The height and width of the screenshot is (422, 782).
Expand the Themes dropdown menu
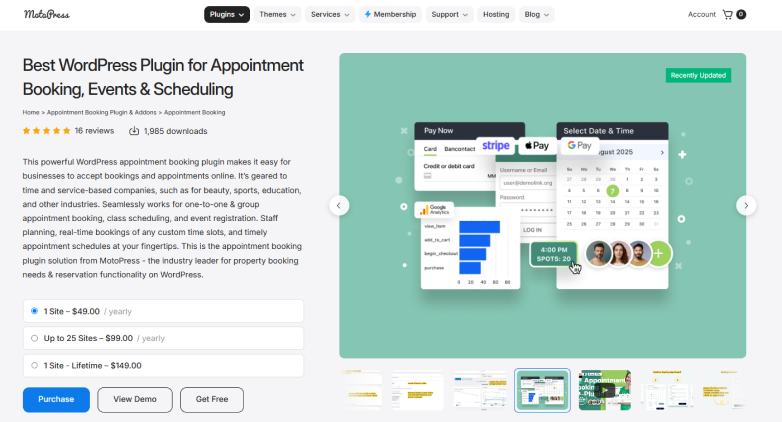pyautogui.click(x=277, y=14)
